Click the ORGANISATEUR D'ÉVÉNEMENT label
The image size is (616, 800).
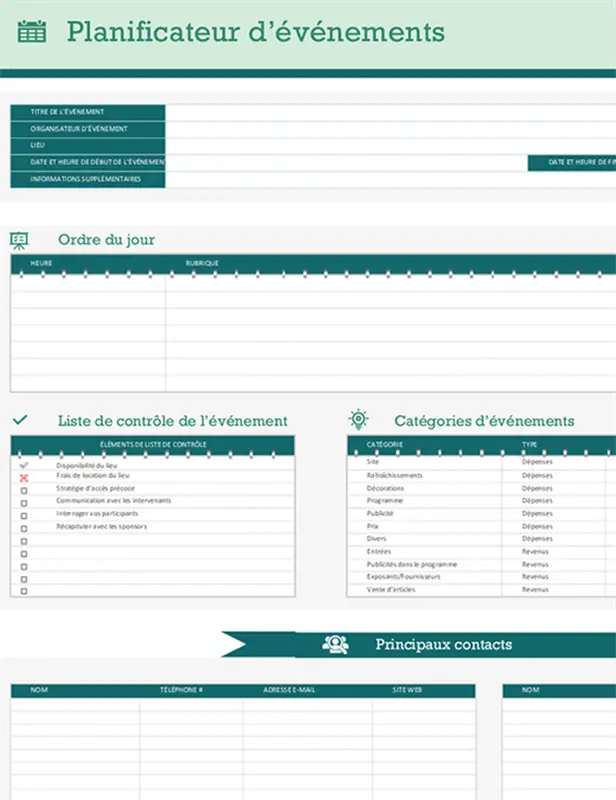click(79, 129)
